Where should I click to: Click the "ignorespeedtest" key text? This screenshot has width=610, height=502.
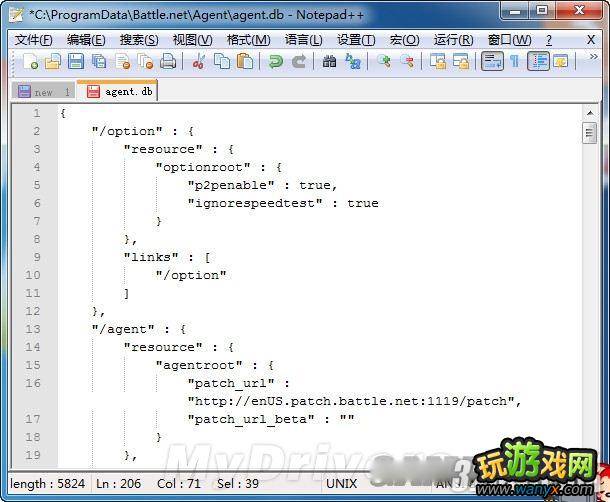pos(255,203)
